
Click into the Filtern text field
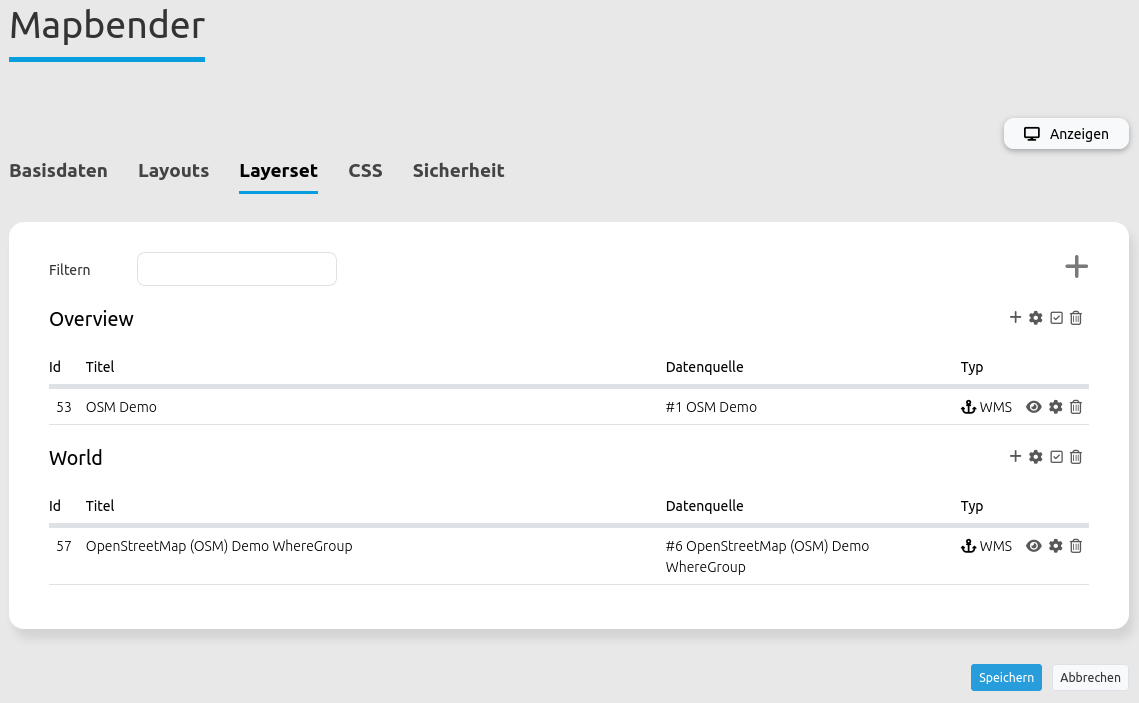pos(237,269)
